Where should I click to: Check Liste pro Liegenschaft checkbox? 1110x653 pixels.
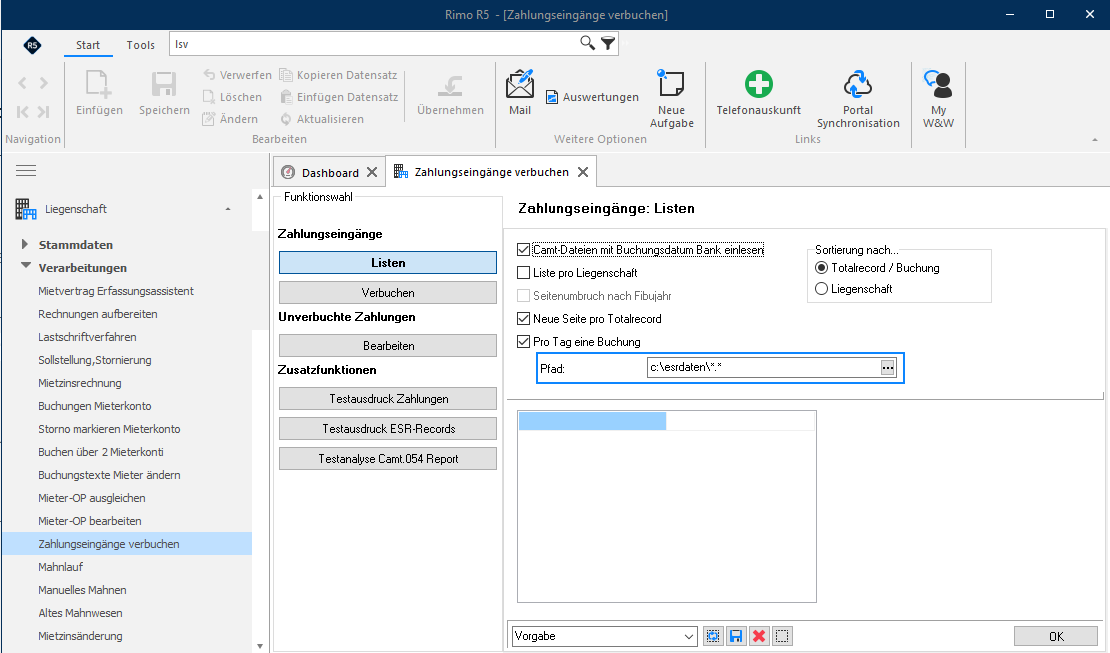coord(523,273)
